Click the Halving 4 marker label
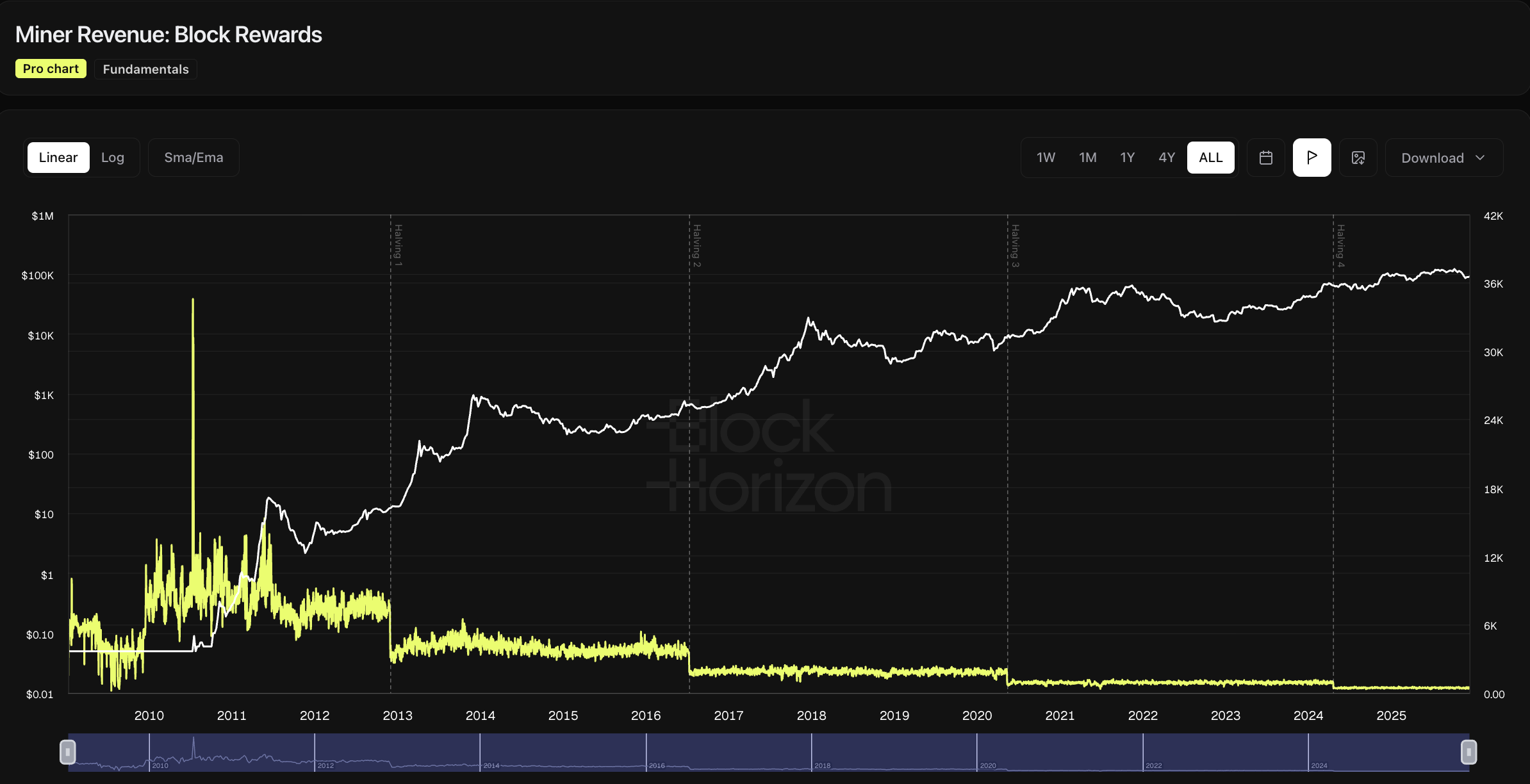 pos(1340,245)
